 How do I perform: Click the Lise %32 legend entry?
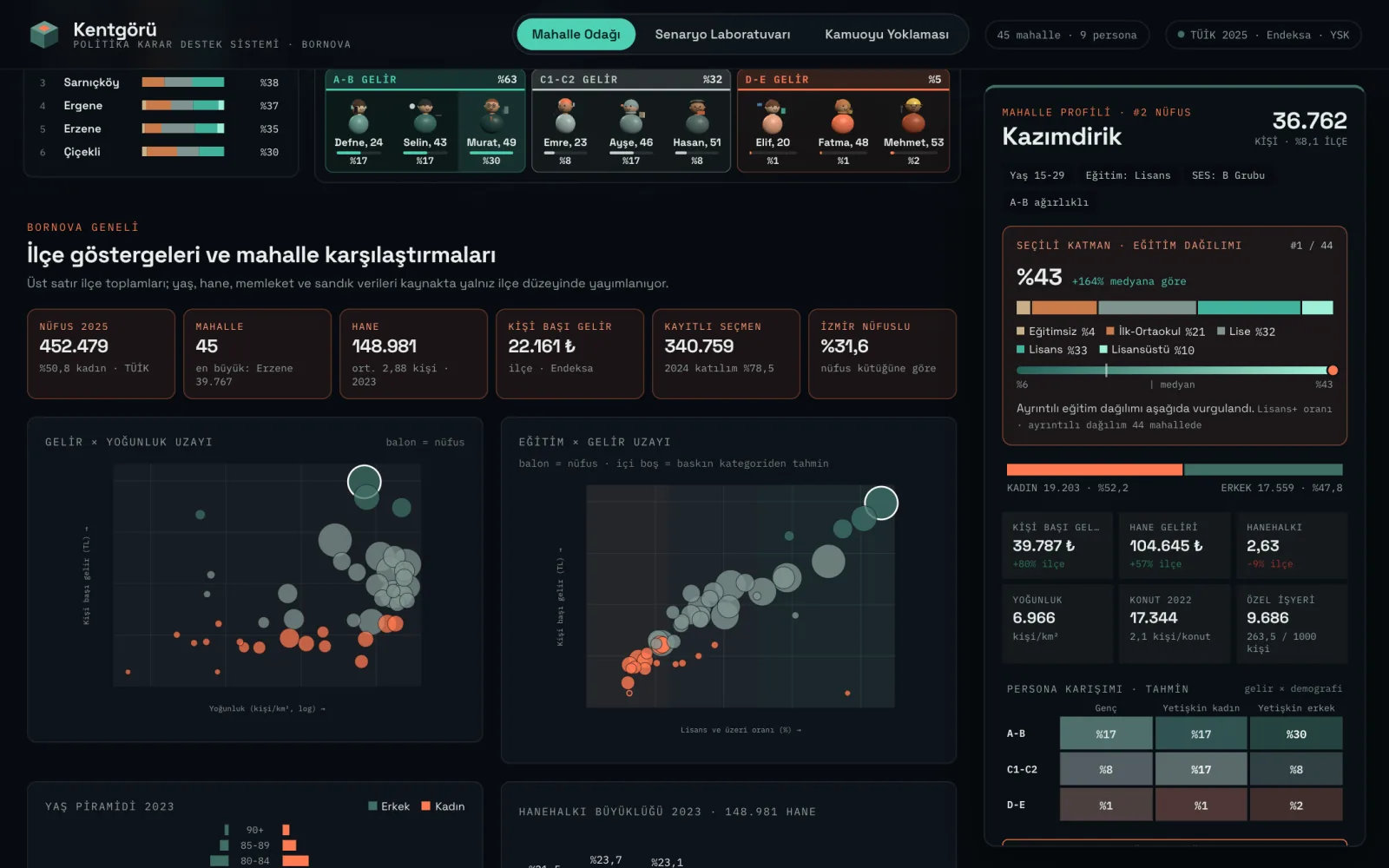1246,332
